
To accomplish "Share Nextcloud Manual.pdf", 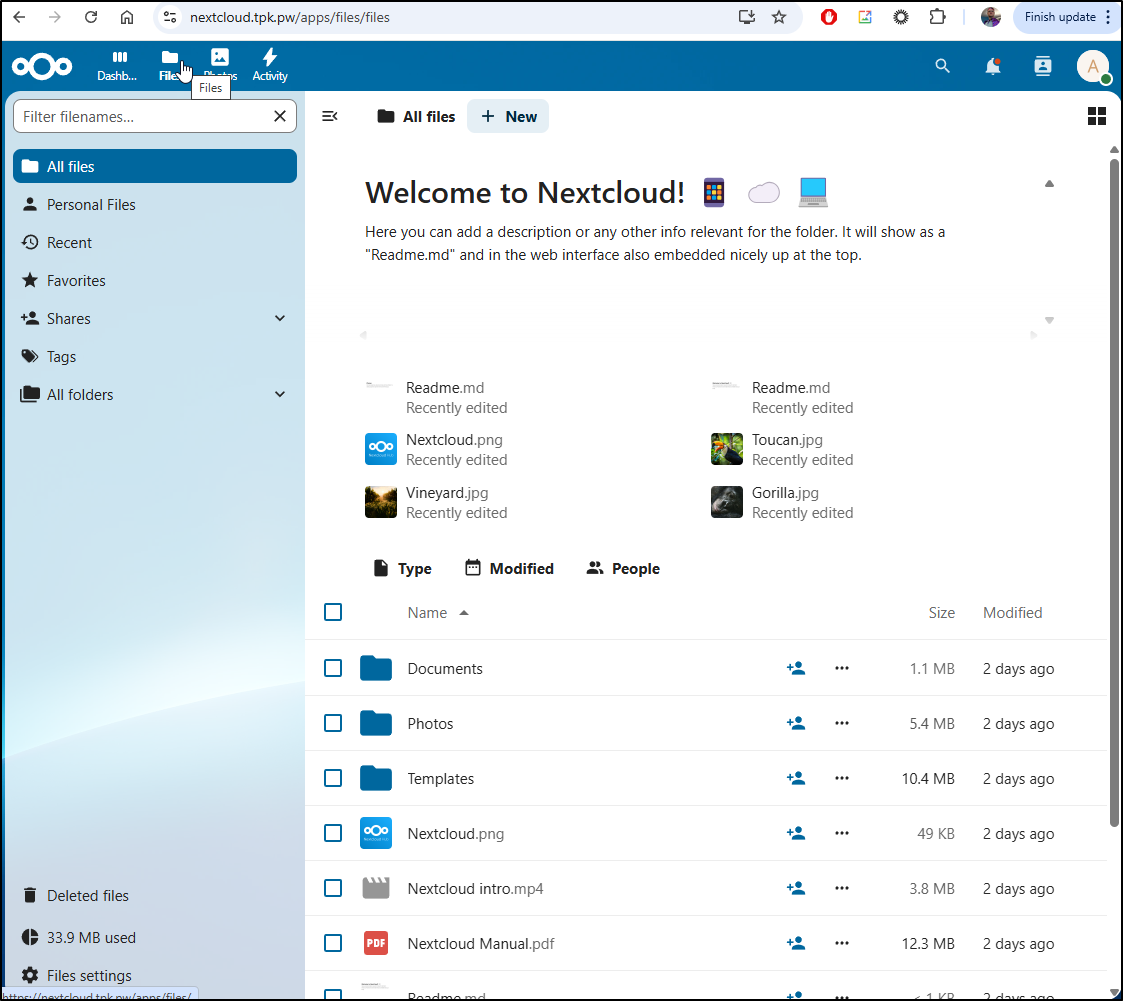I will 796,944.
